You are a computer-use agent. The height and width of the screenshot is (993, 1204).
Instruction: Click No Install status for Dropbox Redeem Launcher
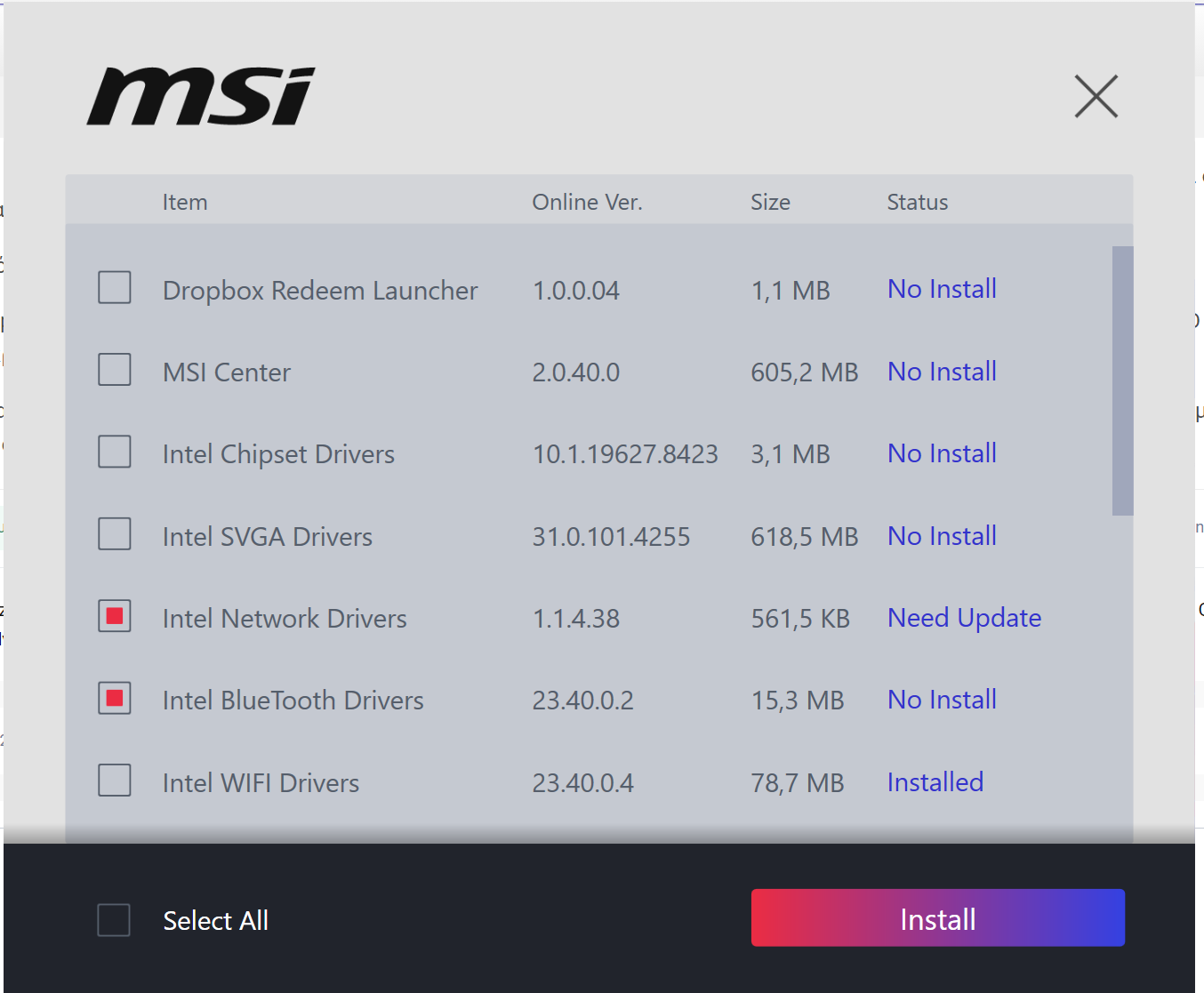[x=942, y=289]
